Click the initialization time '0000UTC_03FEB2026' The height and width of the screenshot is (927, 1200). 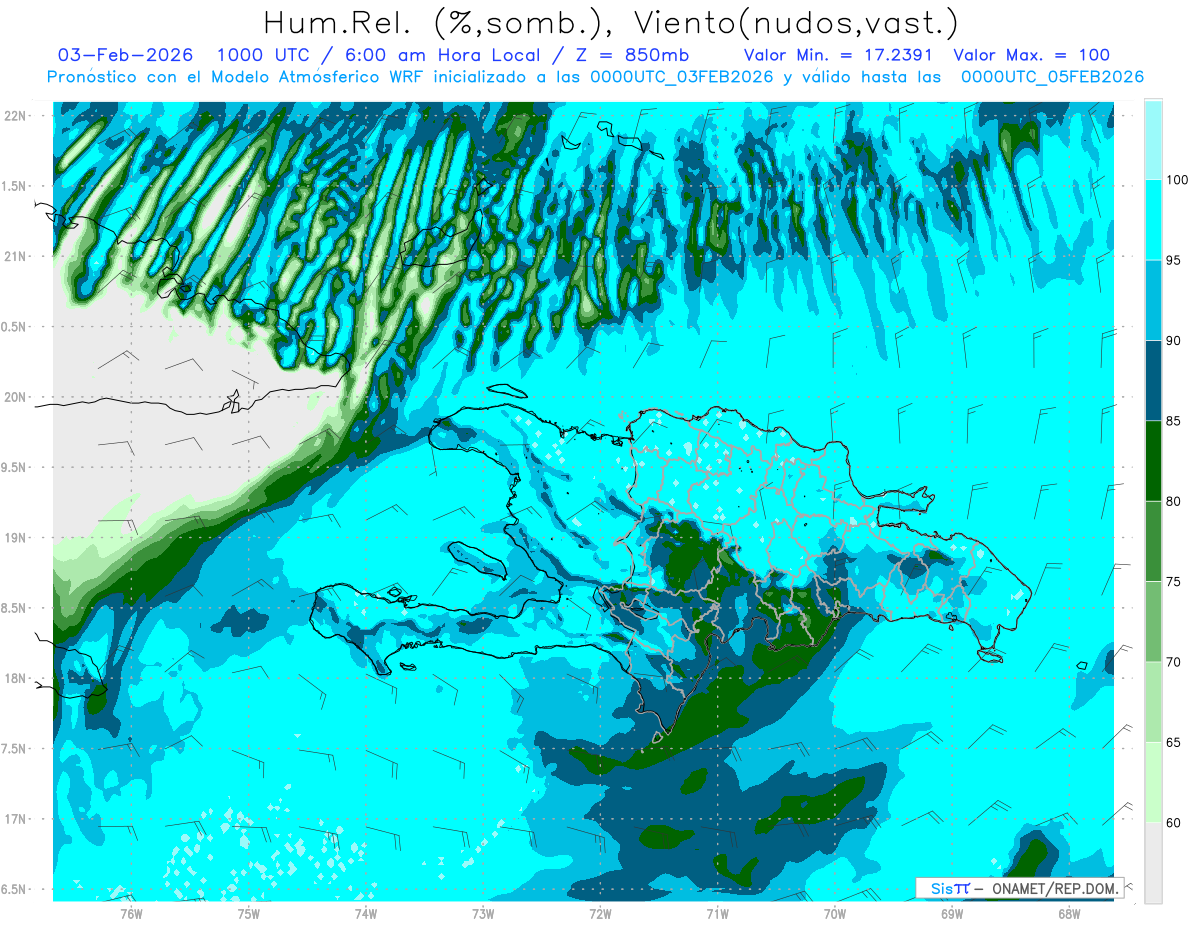682,77
